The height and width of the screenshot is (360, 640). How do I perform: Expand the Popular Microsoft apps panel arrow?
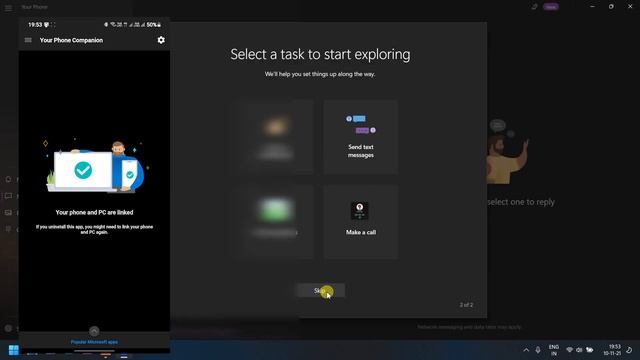[94, 331]
